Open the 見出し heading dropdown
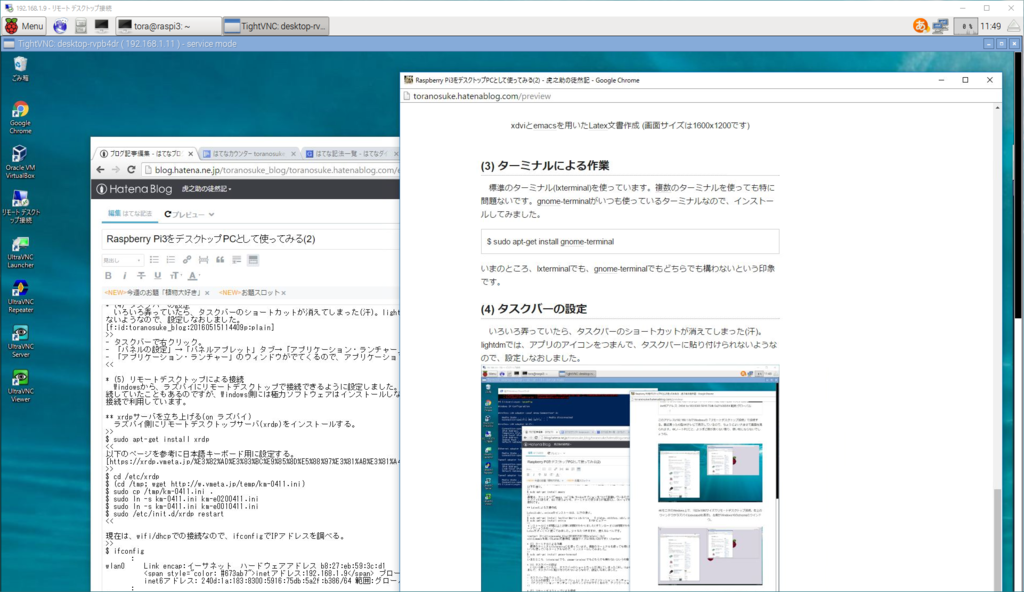1024x592 pixels. 122,260
